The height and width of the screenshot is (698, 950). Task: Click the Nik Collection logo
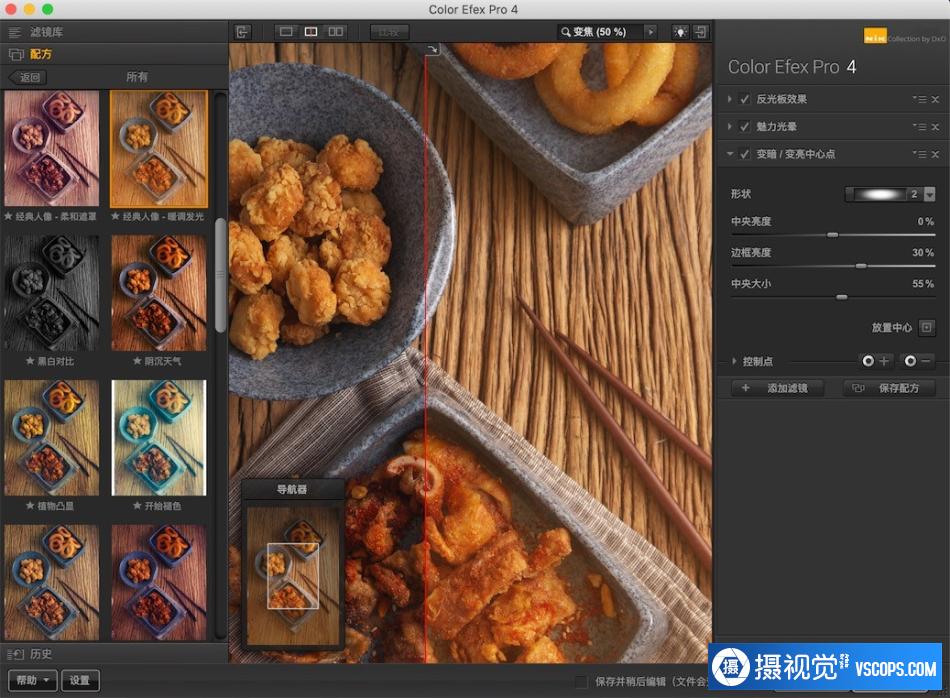(875, 38)
